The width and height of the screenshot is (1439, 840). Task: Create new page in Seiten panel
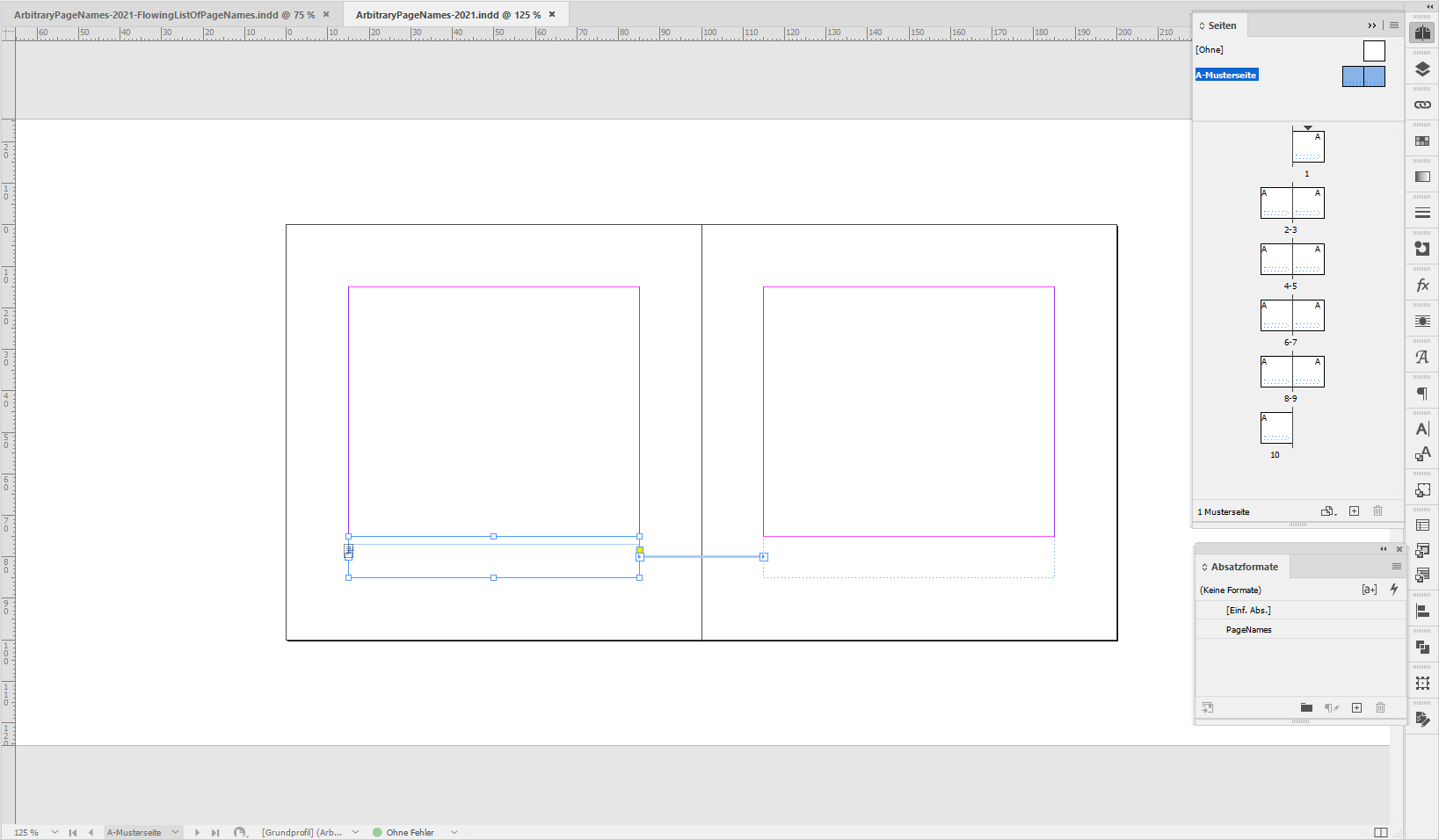click(1354, 511)
